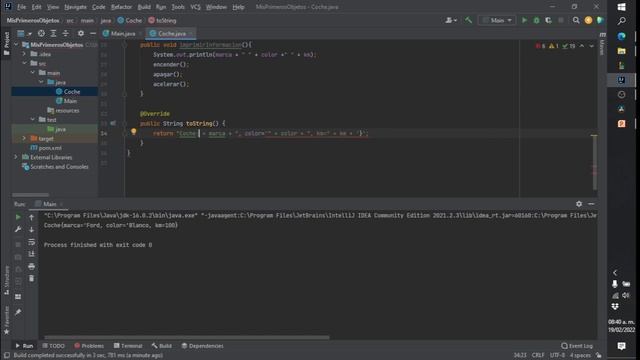Open Microsoft Edge from Windows taskbar
The image size is (640, 360).
pyautogui.click(x=622, y=36)
